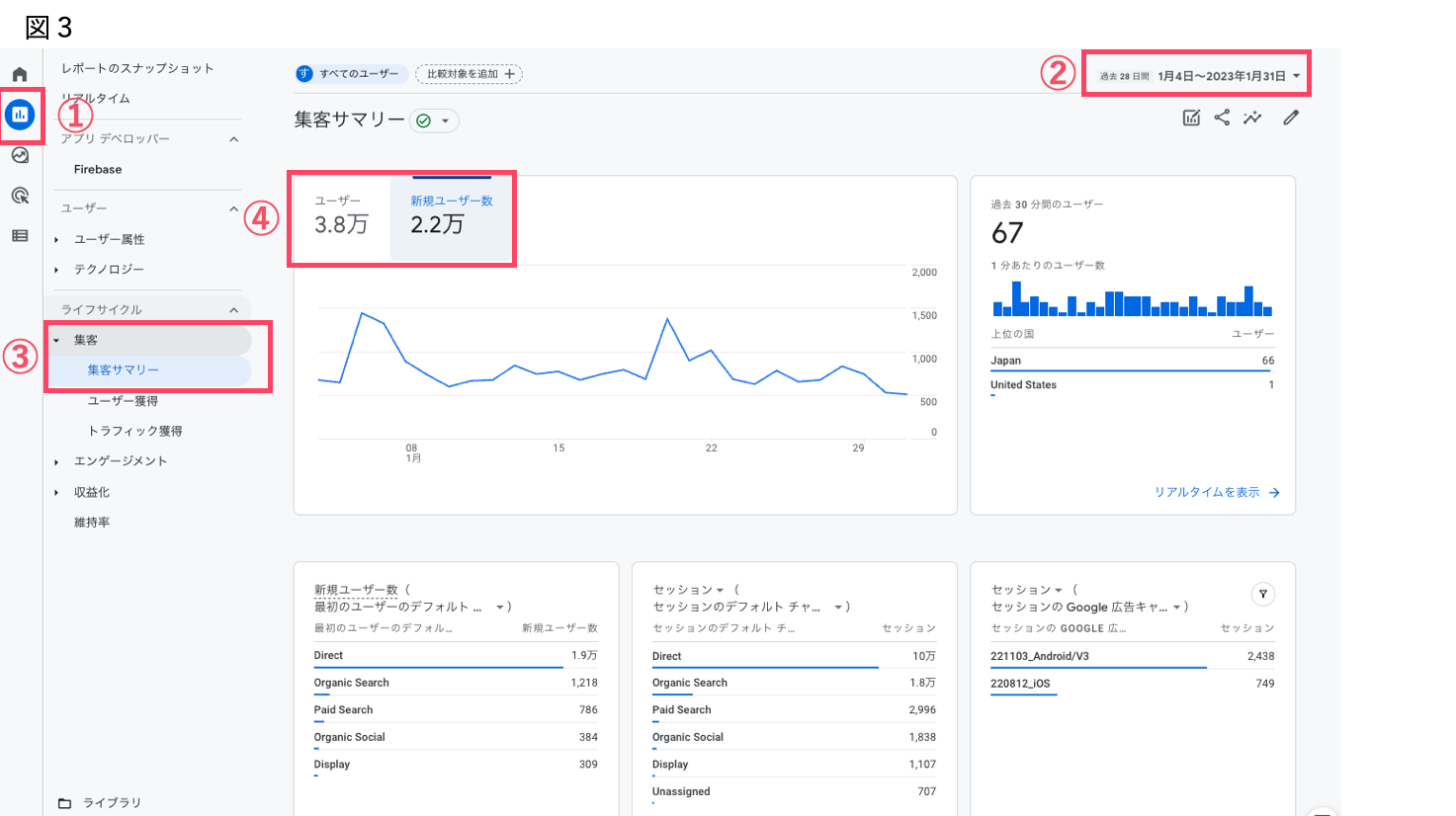Screen dimensions: 1456x816
Task: Open 最初のユーザーのデフォルト dimension dropdown
Action: (x=501, y=608)
